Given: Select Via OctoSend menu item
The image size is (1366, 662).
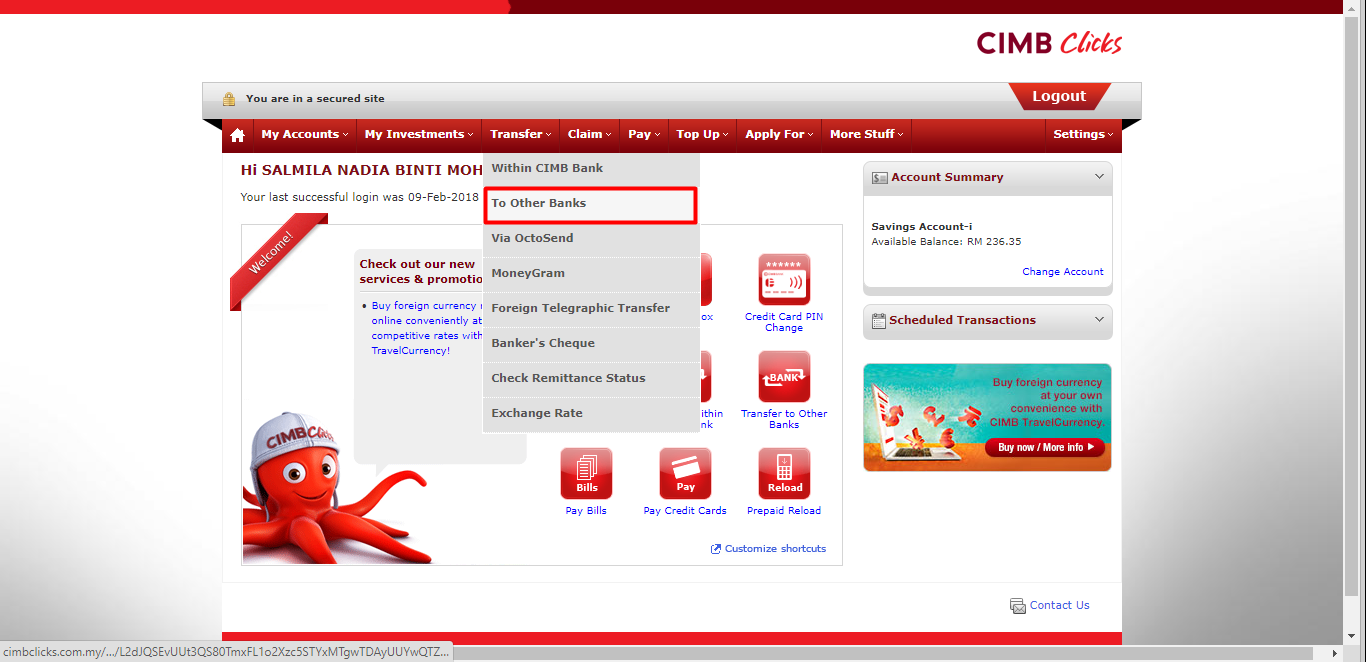Looking at the screenshot, I should pos(591,239).
